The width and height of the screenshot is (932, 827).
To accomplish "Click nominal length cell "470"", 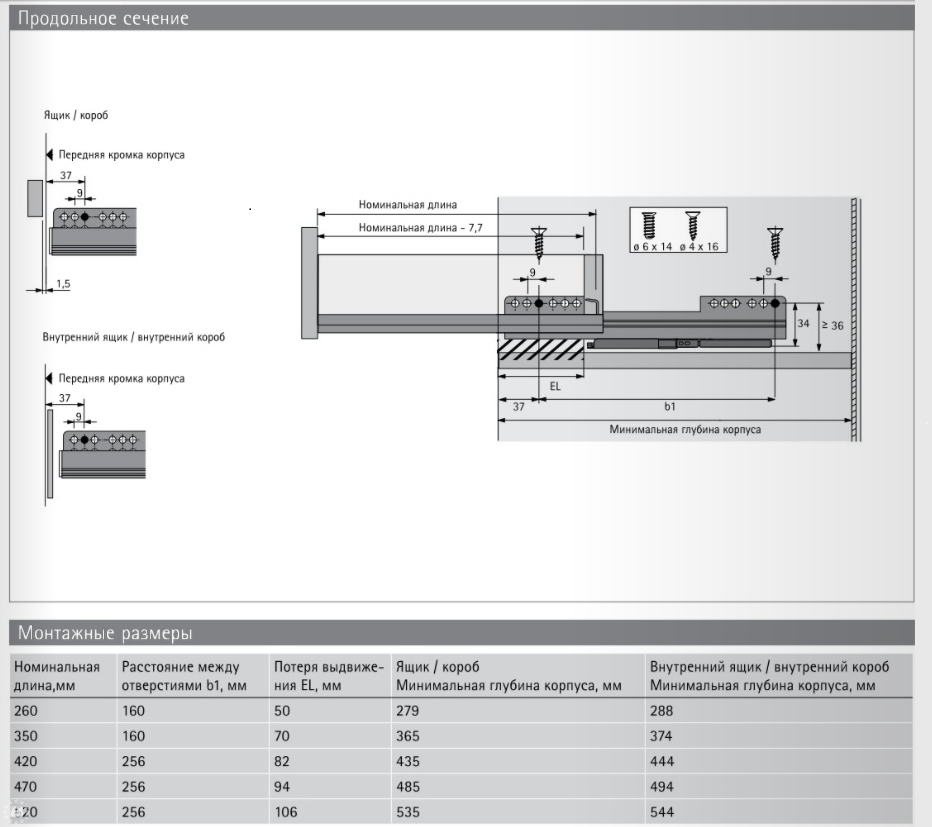I will point(26,787).
